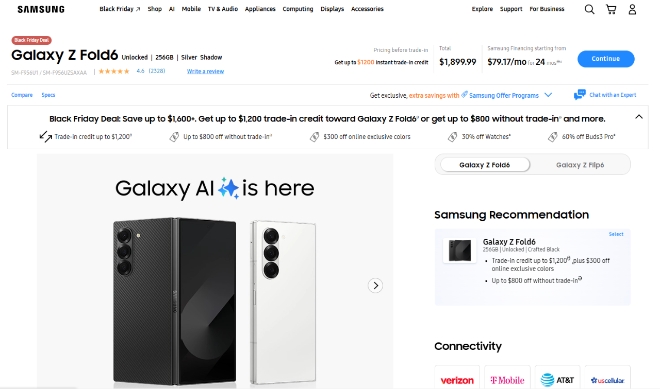The height and width of the screenshot is (389, 660).
Task: Expand the Samsung Offer Programs dropdown
Action: (x=548, y=95)
